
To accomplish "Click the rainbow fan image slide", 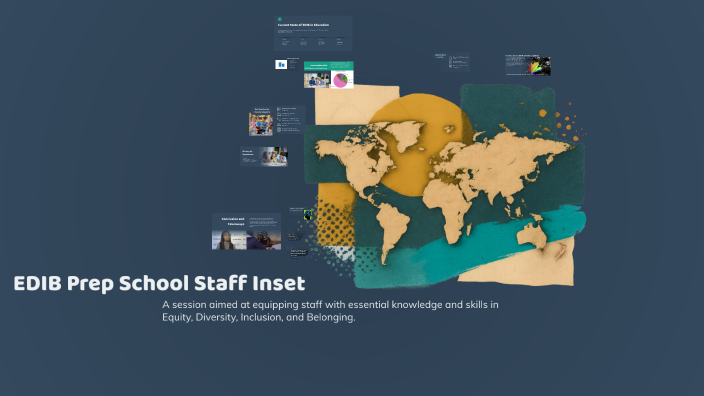I will (528, 66).
